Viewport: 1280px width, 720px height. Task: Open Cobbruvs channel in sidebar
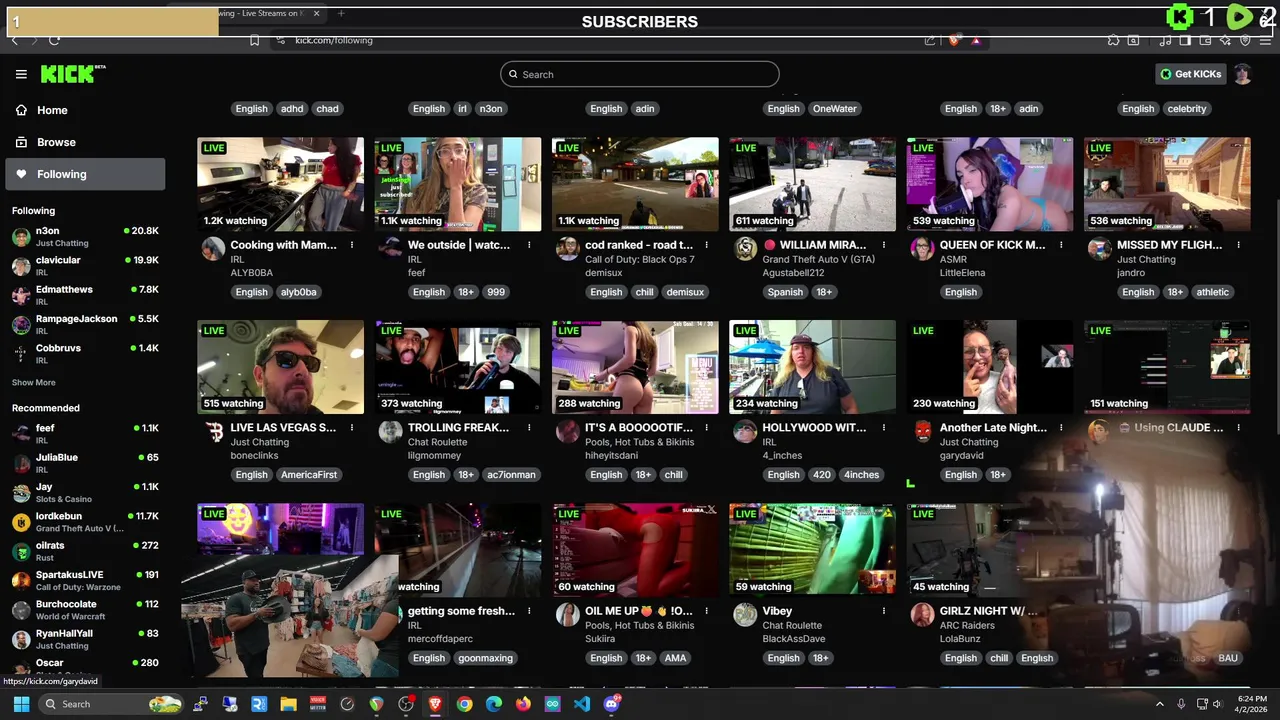point(85,353)
